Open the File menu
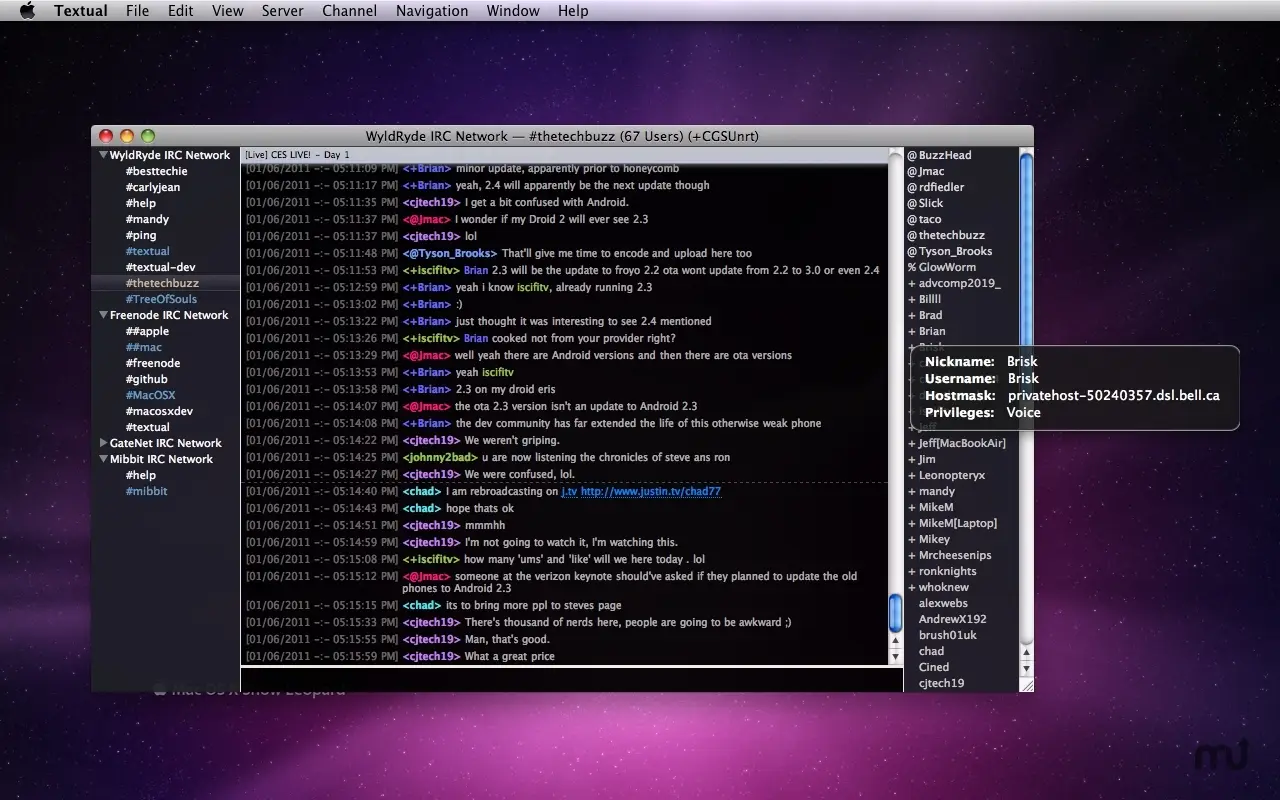 [x=138, y=11]
